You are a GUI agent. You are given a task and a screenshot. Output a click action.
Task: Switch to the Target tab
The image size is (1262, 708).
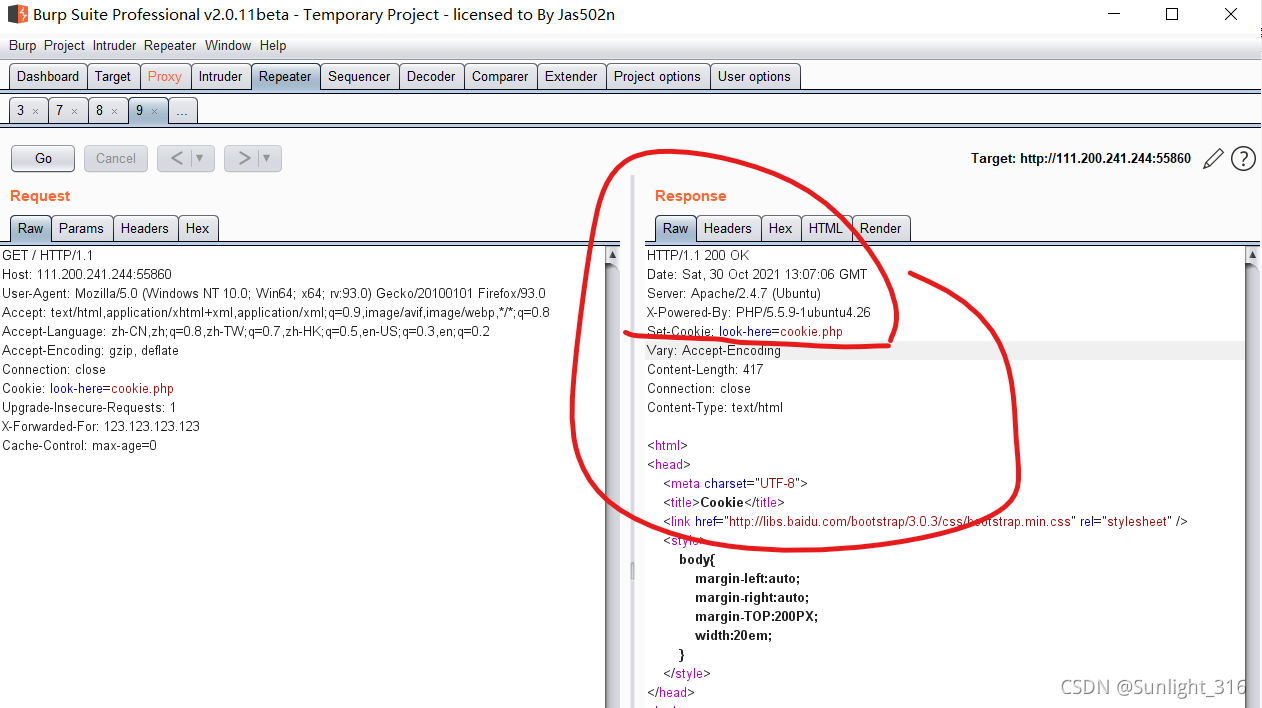113,76
